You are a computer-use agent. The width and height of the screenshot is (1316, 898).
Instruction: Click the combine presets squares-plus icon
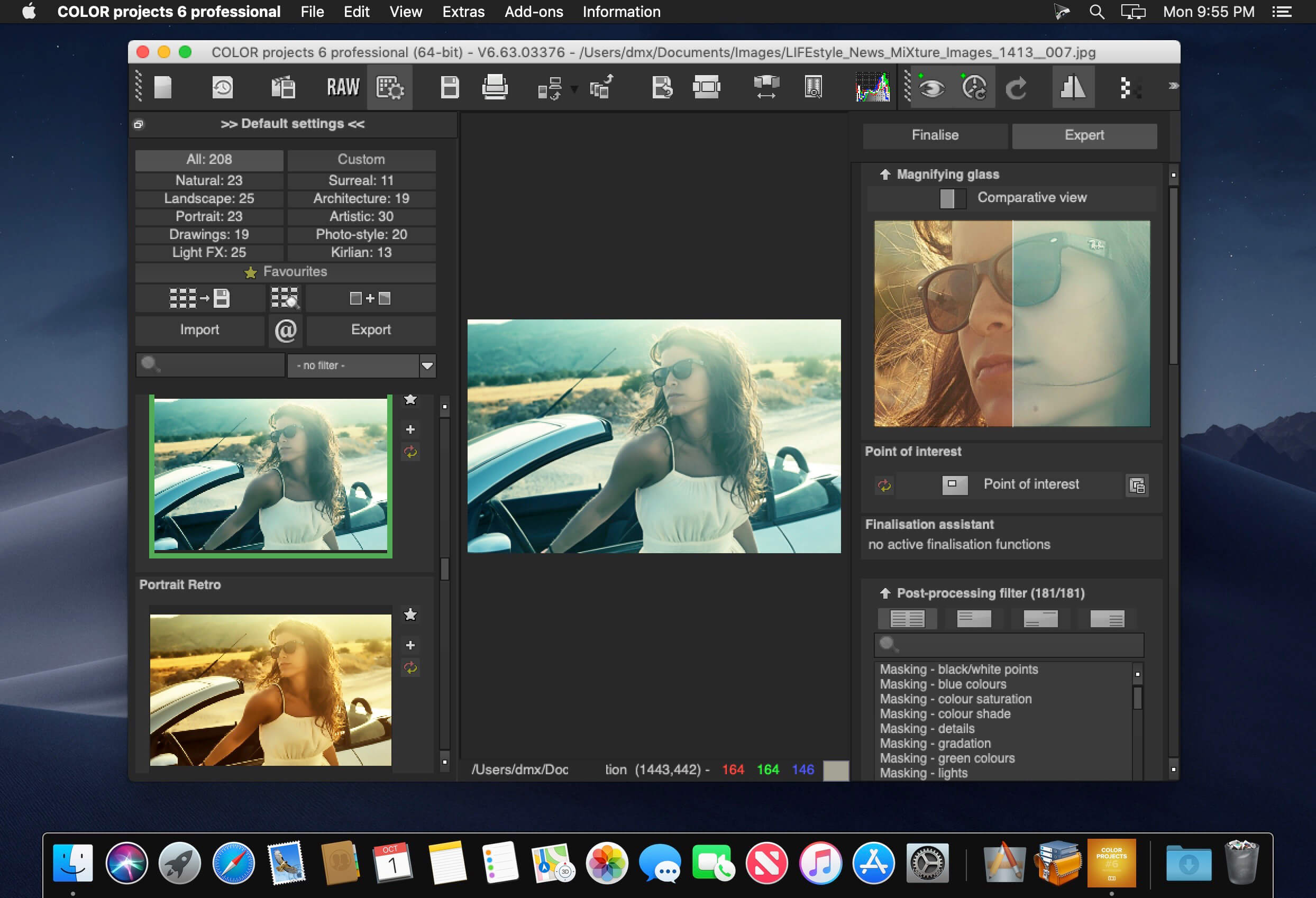click(370, 298)
